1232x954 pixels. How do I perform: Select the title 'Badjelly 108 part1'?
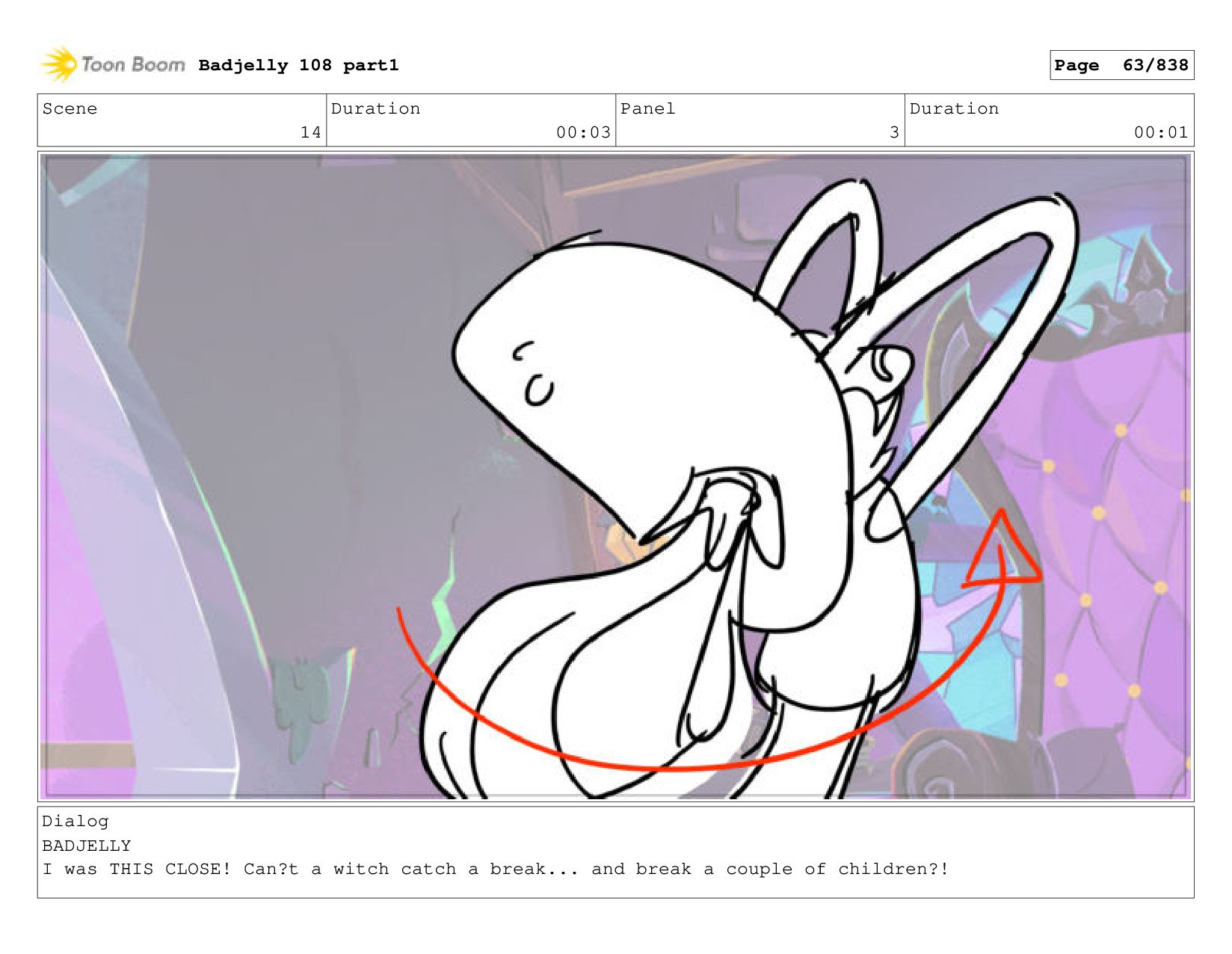coord(298,65)
